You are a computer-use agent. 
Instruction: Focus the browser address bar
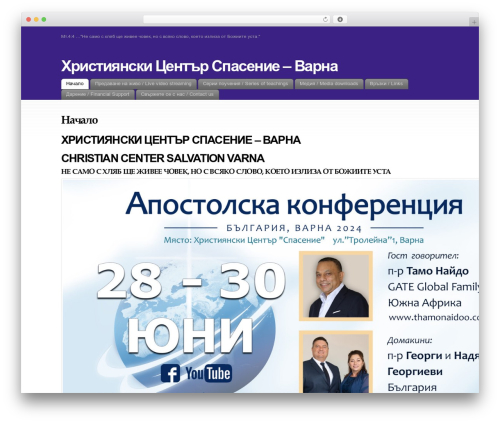[237, 19]
